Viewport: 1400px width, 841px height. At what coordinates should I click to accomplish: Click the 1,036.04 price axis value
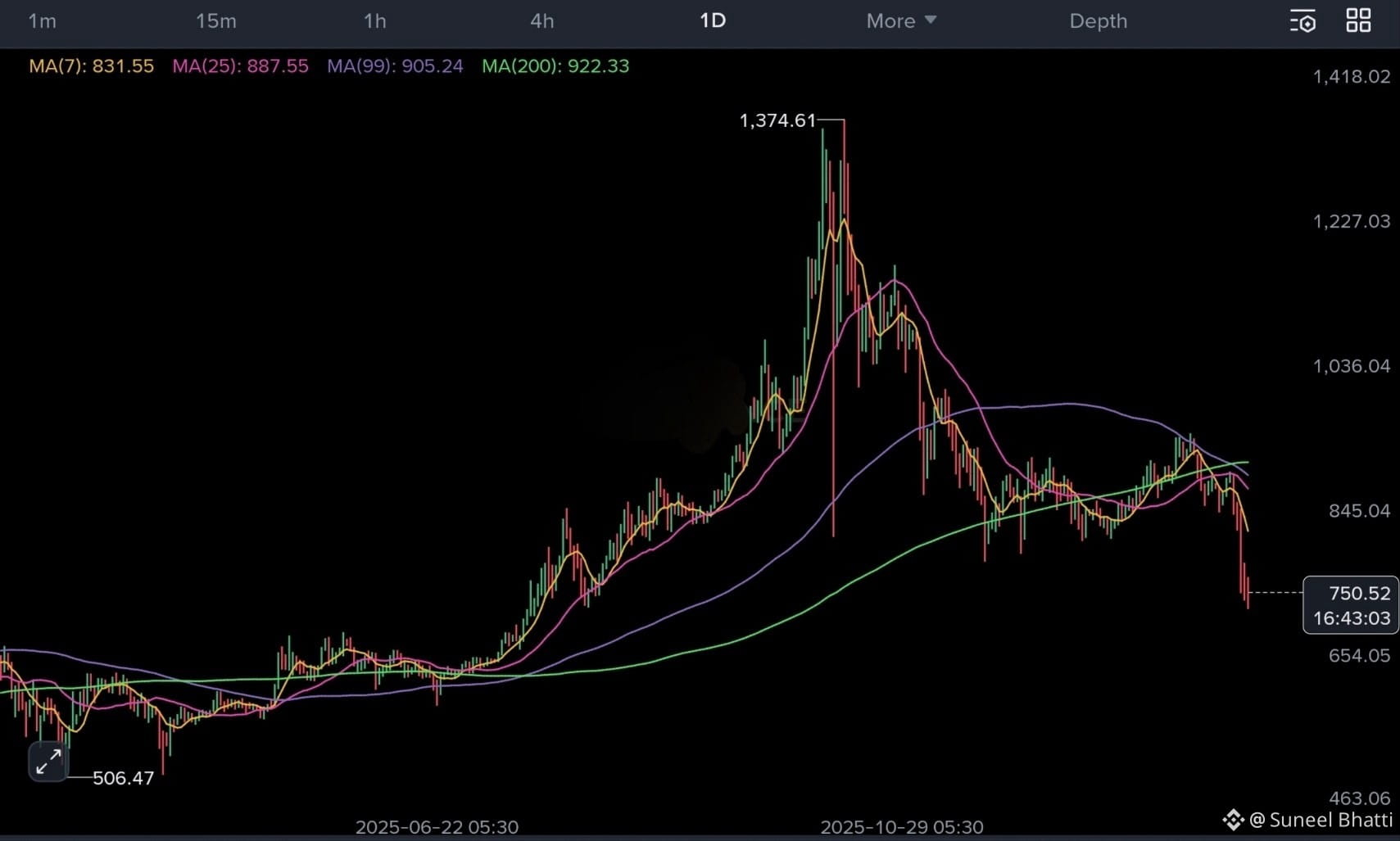1352,366
